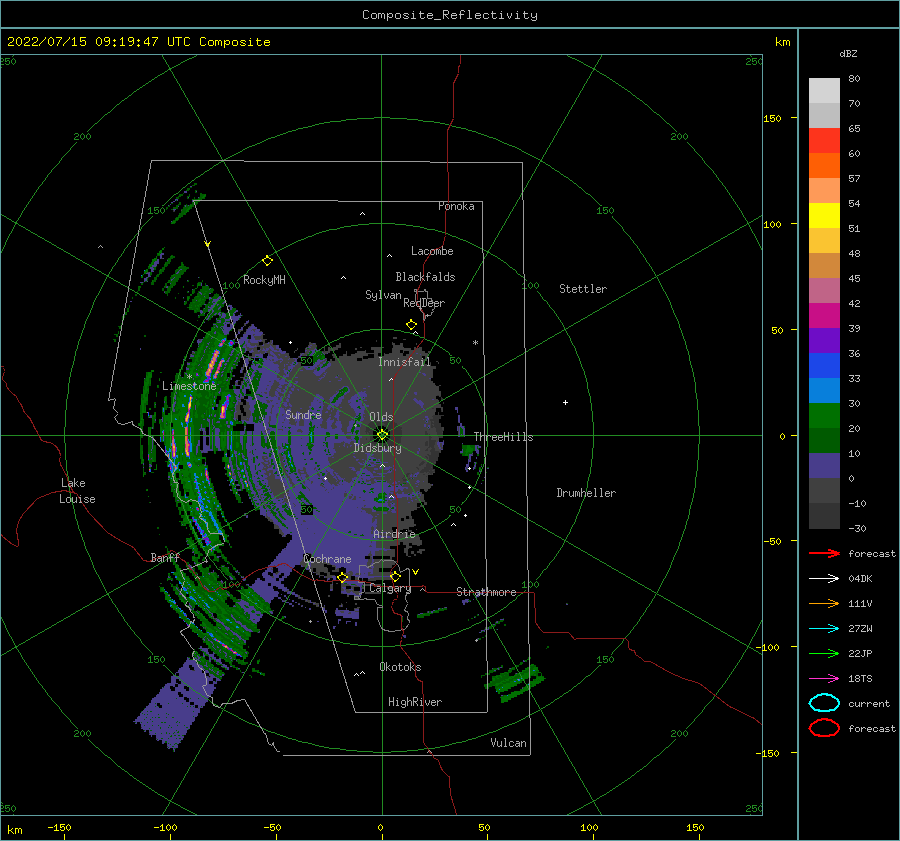Click the Drumheller label

586,493
